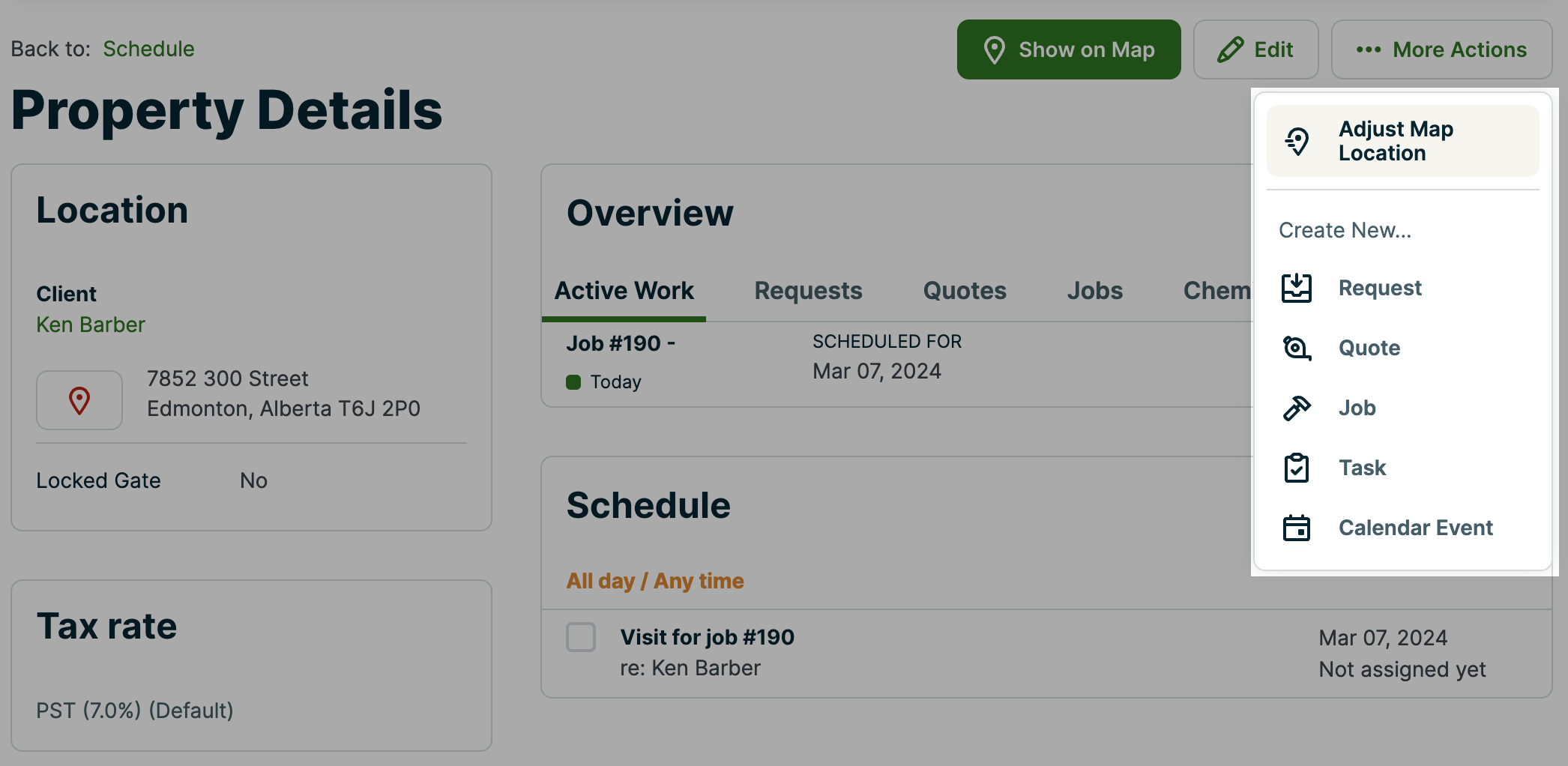Image resolution: width=1568 pixels, height=766 pixels.
Task: Click the Request download icon in Create New
Action: [x=1297, y=287]
